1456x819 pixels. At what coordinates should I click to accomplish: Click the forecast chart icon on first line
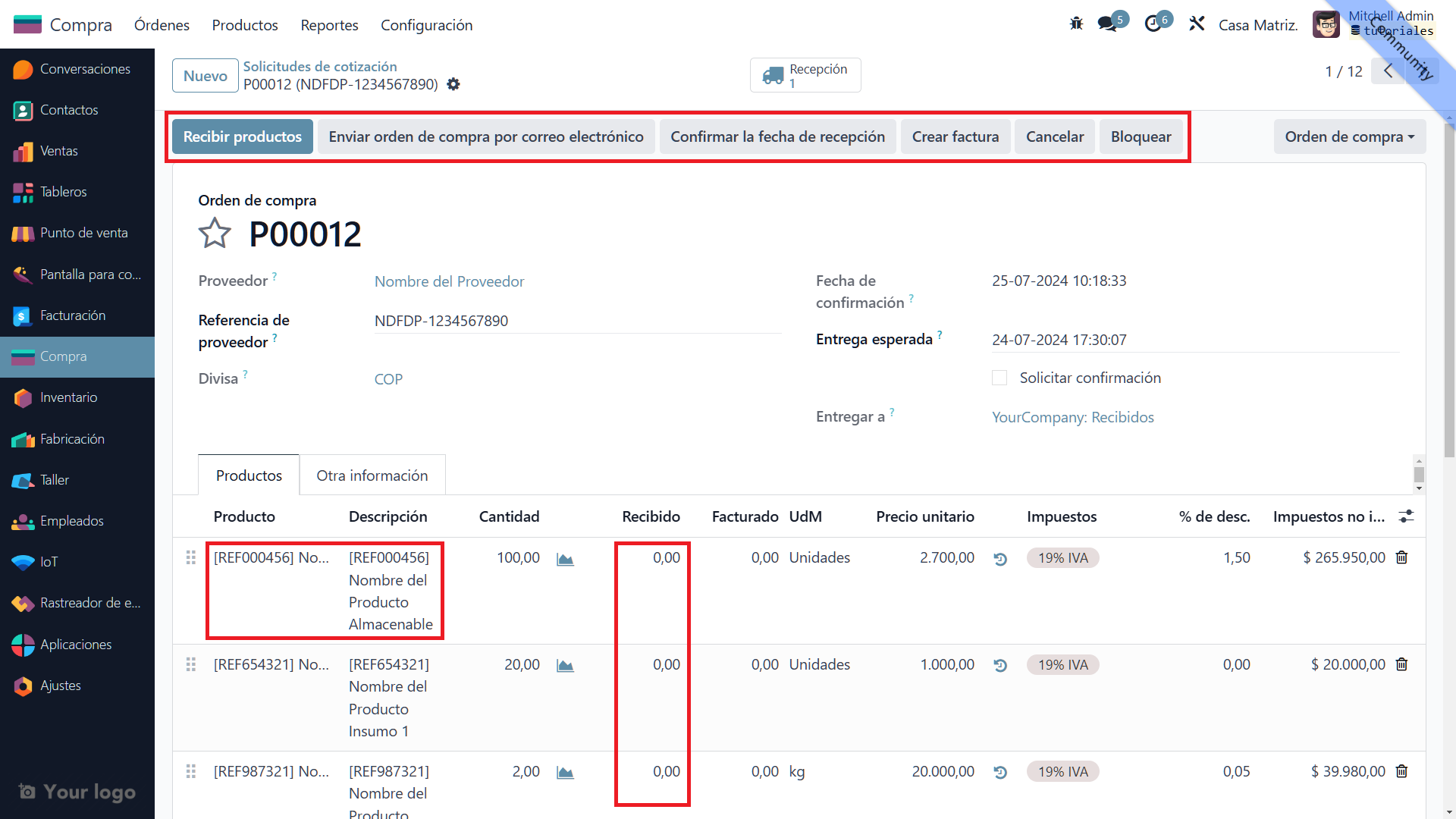coord(565,559)
